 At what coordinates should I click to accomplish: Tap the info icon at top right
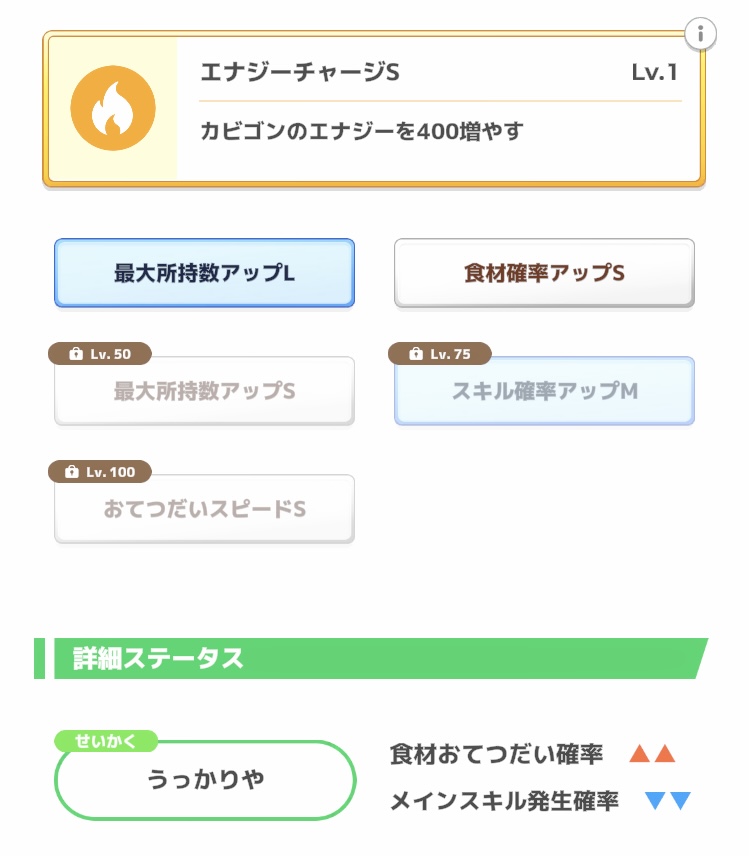click(700, 34)
